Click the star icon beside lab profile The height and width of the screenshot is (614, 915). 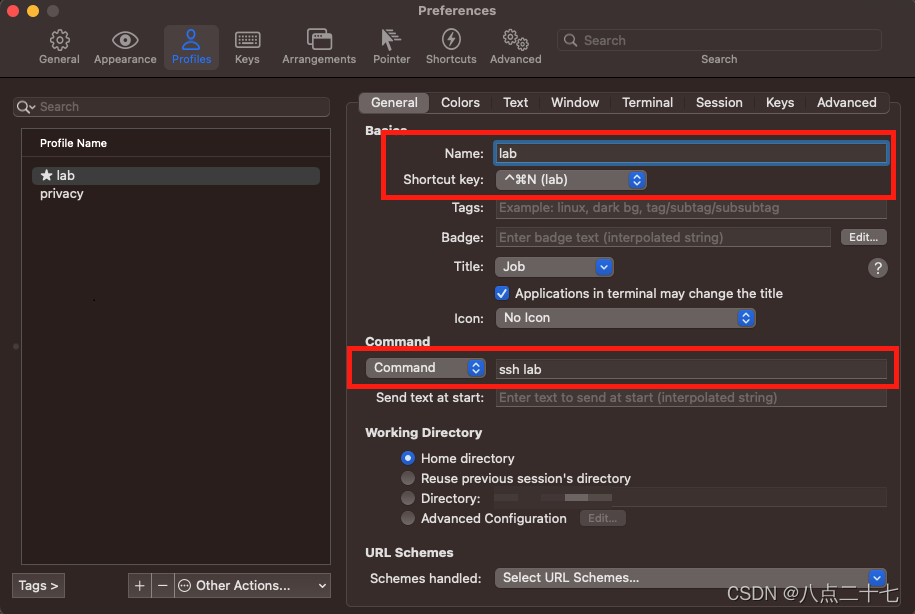point(46,175)
